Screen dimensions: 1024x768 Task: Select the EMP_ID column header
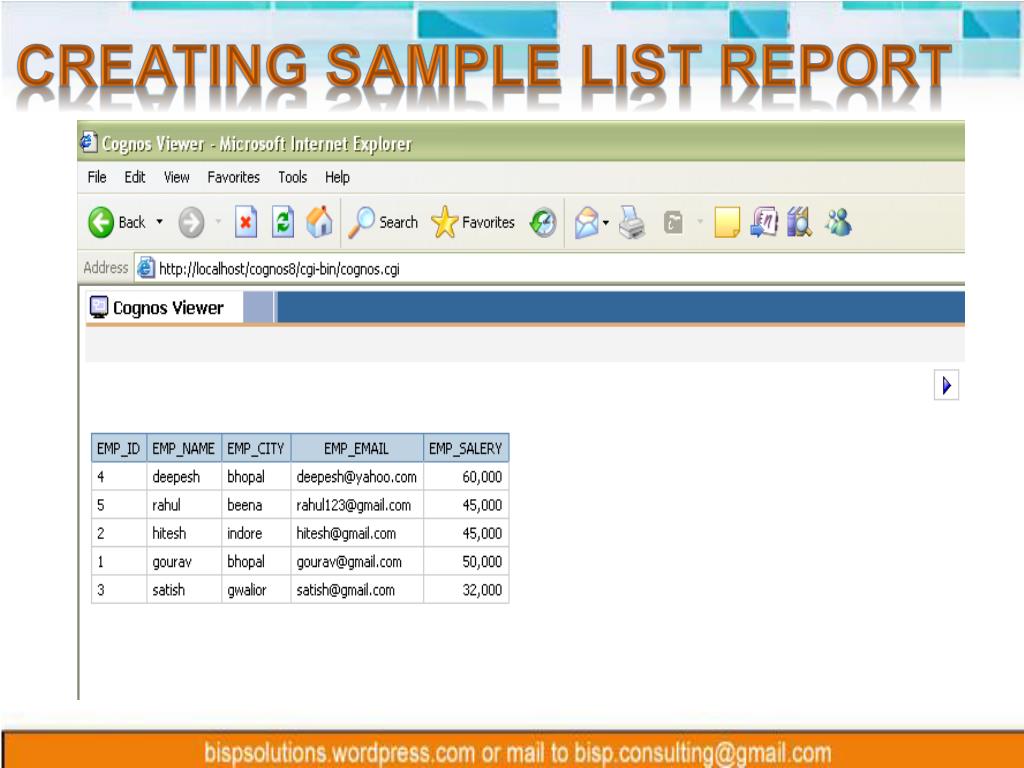point(119,449)
